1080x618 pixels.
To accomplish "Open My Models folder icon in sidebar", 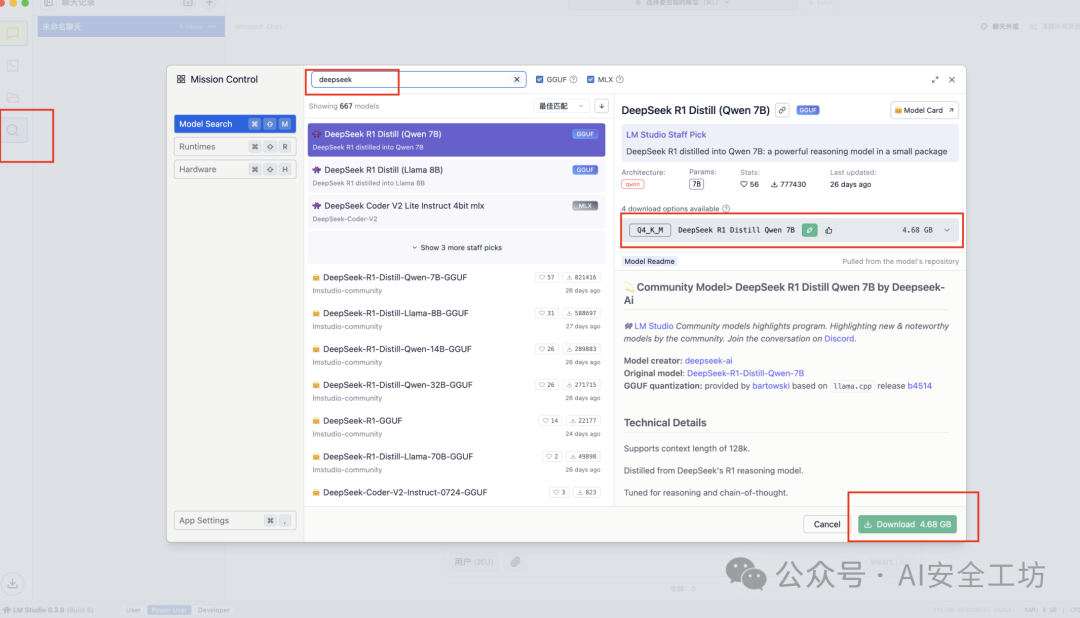I will click(13, 97).
